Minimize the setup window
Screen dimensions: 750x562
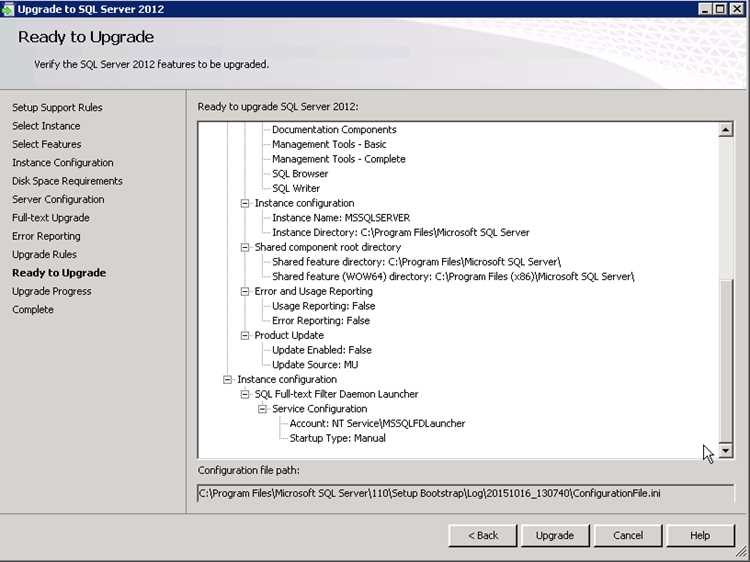coord(705,9)
